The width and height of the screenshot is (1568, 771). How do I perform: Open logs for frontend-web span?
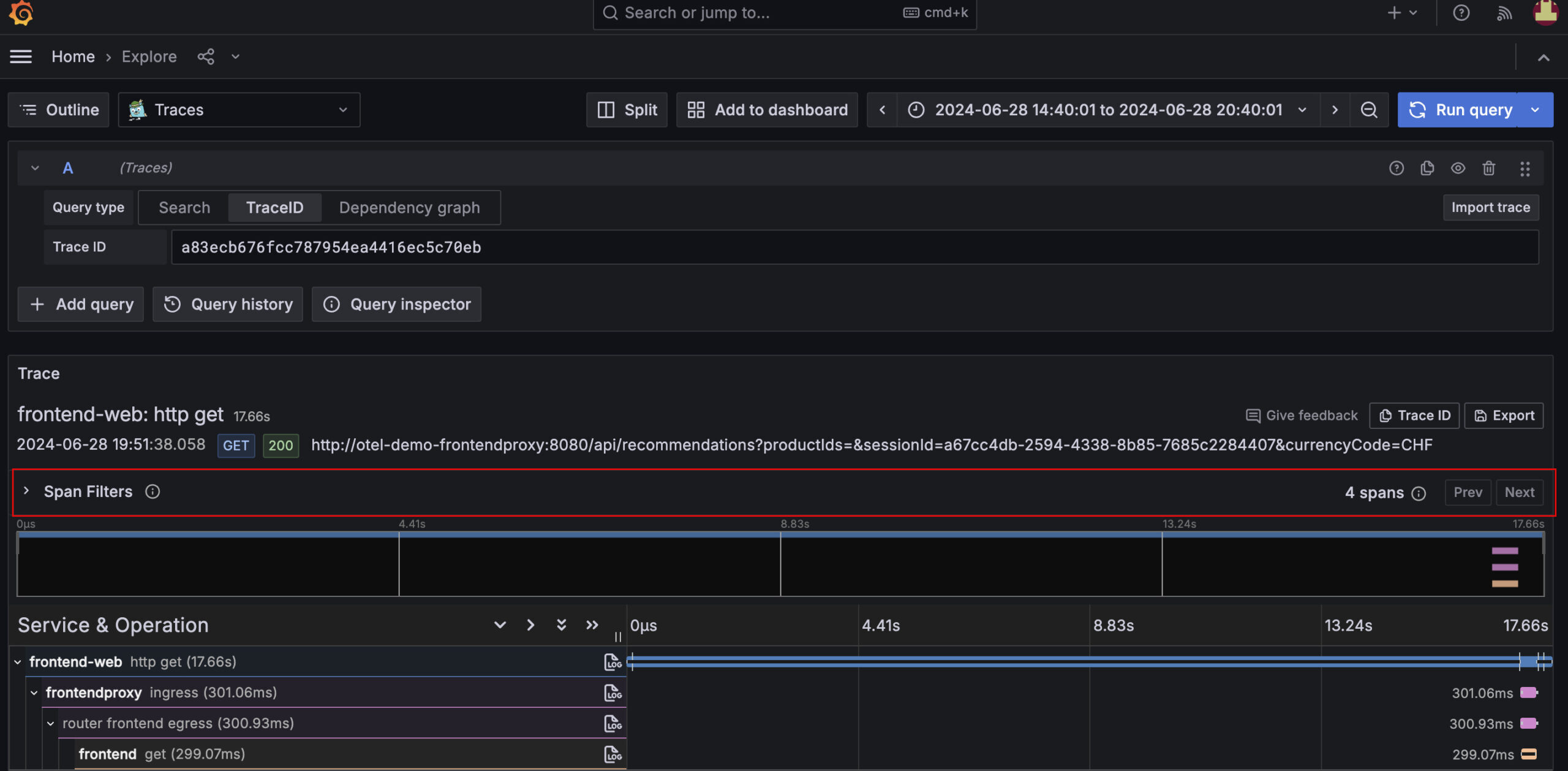(612, 662)
